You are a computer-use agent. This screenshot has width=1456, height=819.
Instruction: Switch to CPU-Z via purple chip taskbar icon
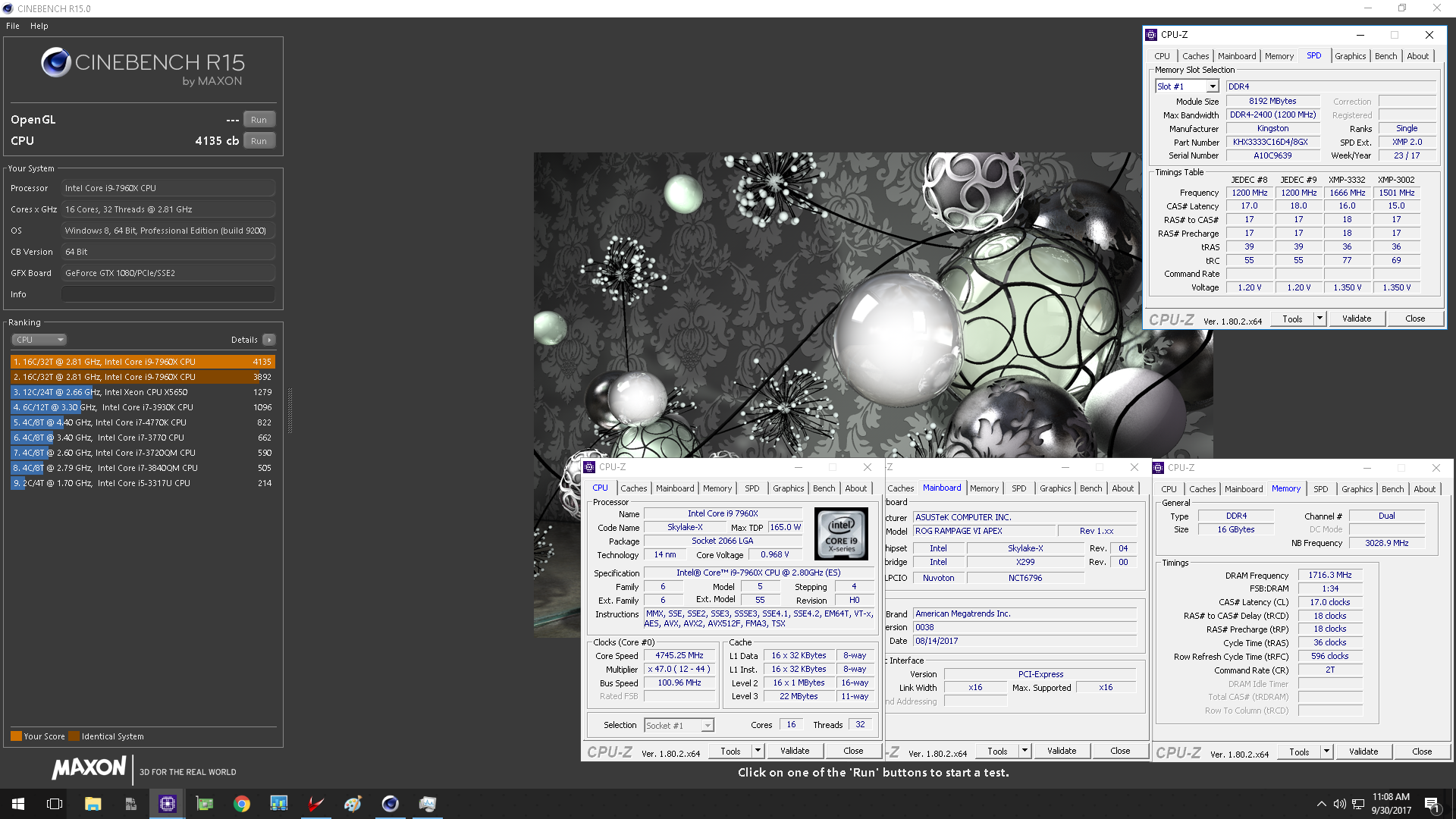point(167,804)
